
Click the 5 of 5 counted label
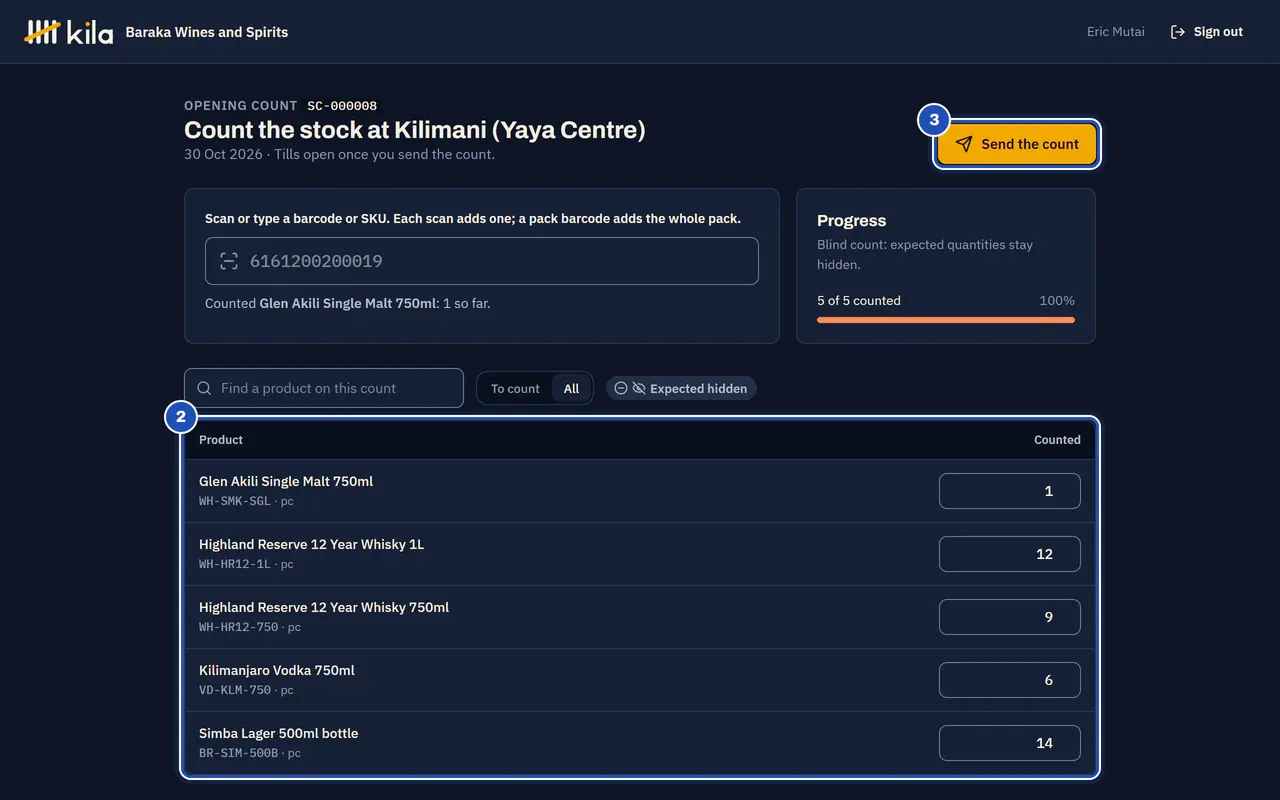click(859, 300)
